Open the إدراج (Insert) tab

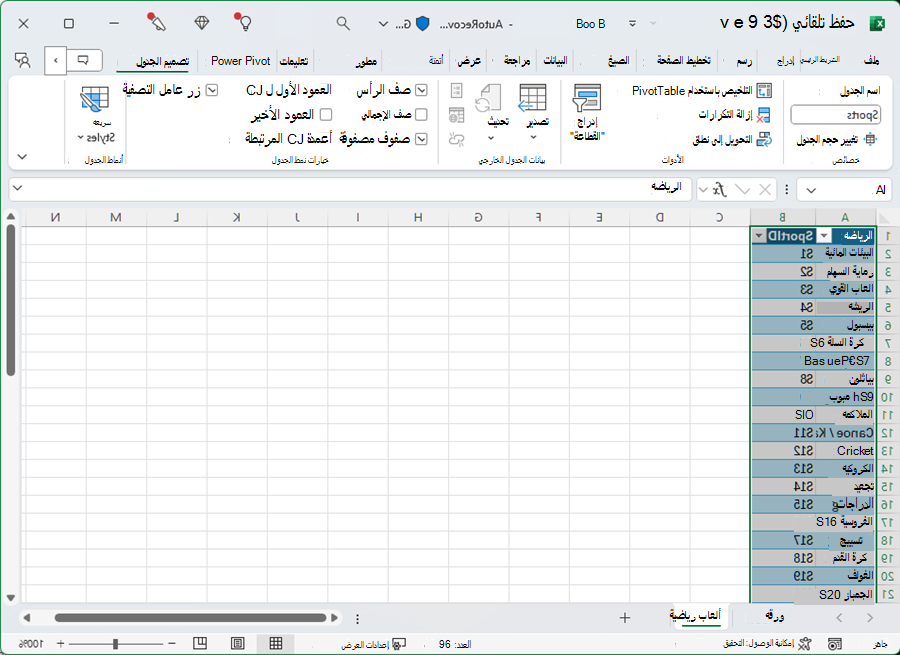[x=785, y=61]
